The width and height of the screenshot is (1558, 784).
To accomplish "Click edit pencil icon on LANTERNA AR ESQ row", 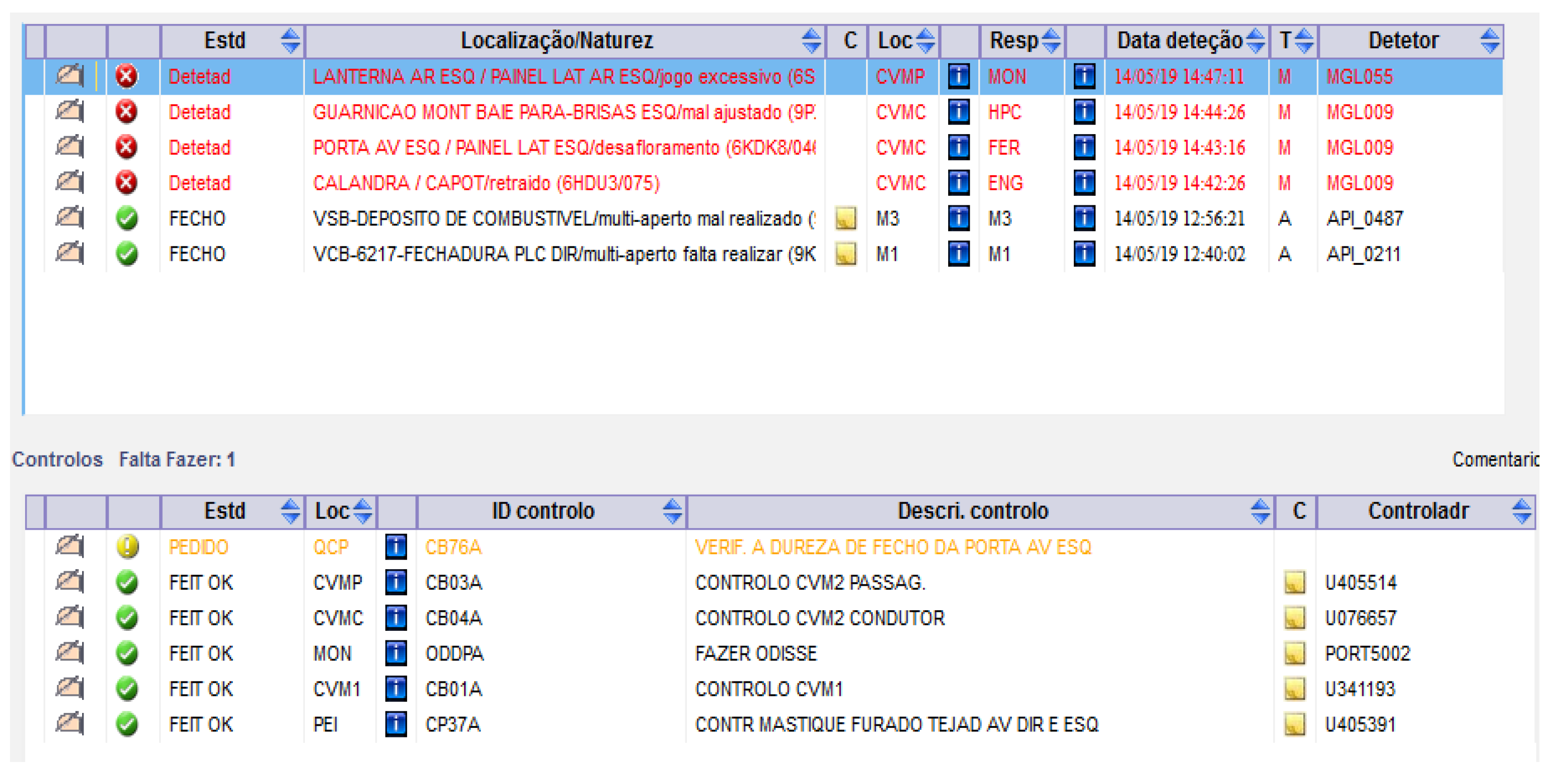I will pyautogui.click(x=70, y=76).
